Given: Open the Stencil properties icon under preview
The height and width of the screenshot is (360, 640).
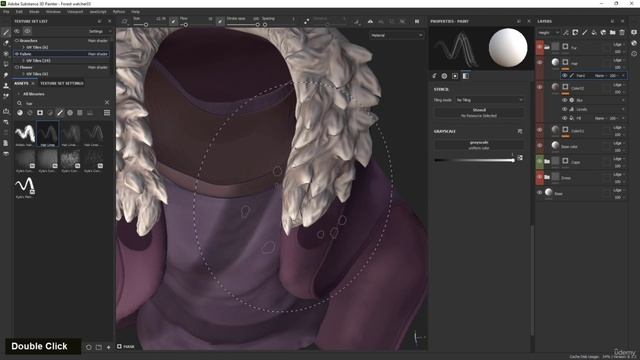Looking at the screenshot, I should point(455,76).
